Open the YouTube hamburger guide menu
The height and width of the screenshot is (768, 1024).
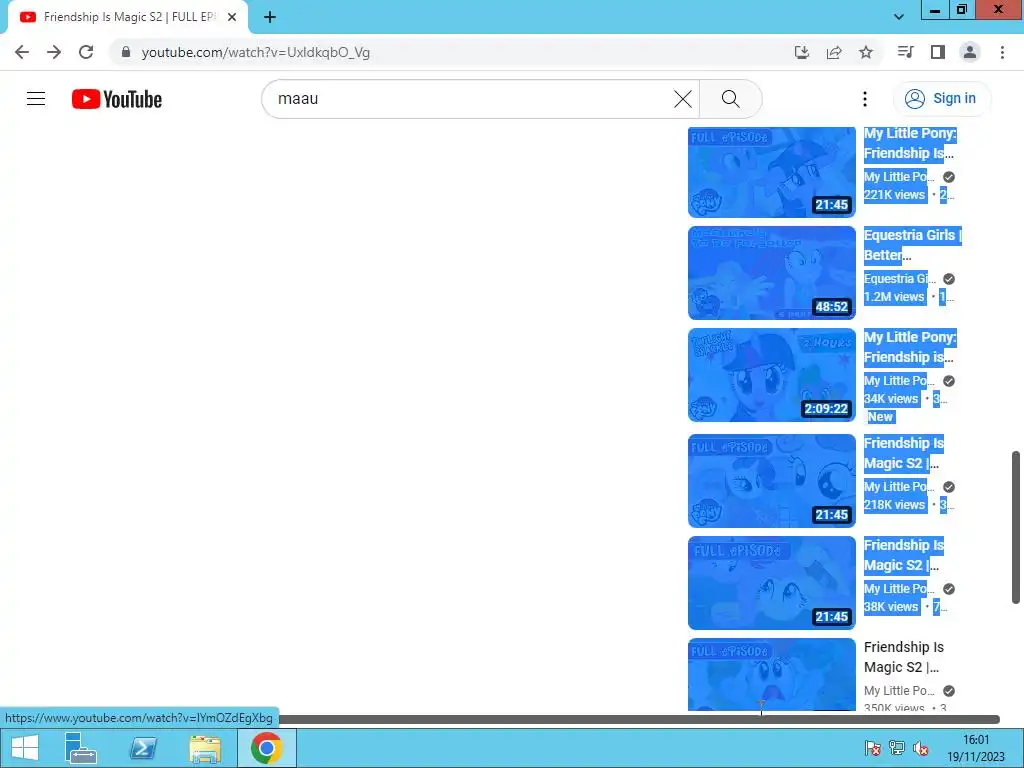36,99
